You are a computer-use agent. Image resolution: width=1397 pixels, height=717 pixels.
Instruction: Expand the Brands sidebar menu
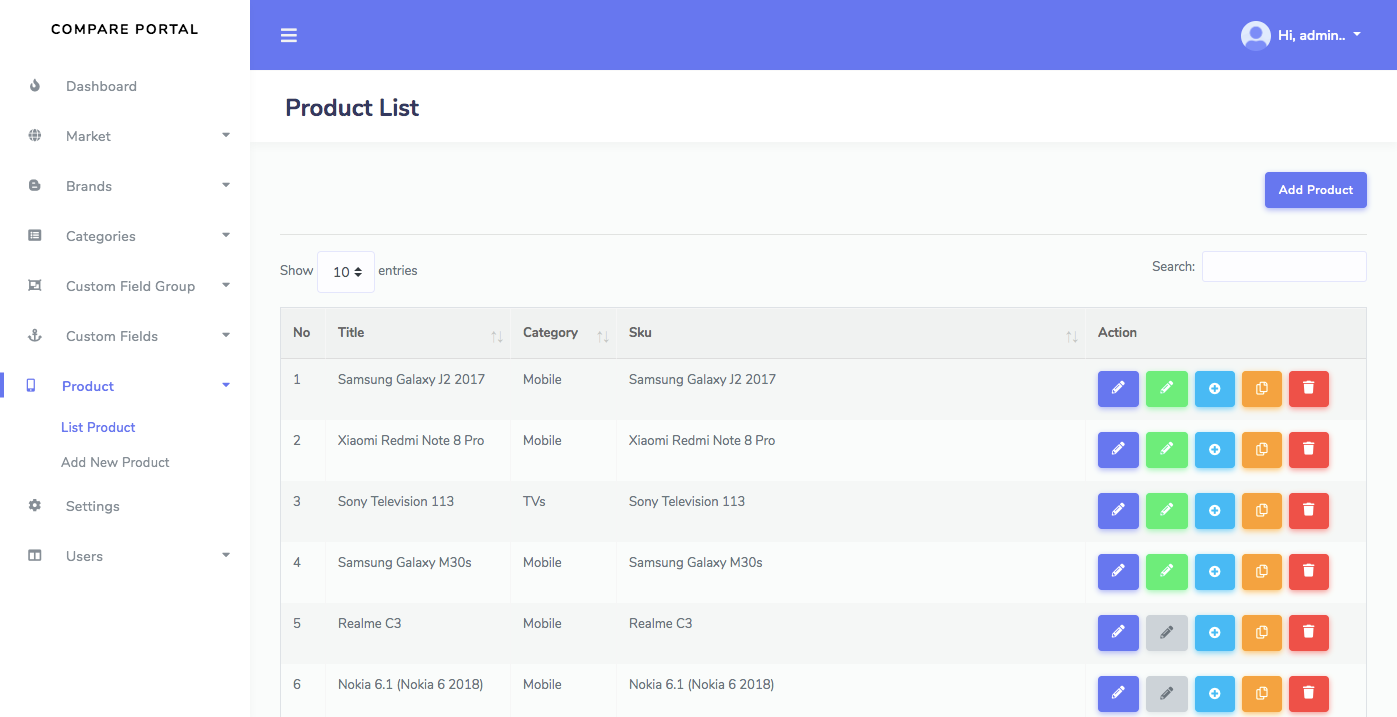coord(125,186)
